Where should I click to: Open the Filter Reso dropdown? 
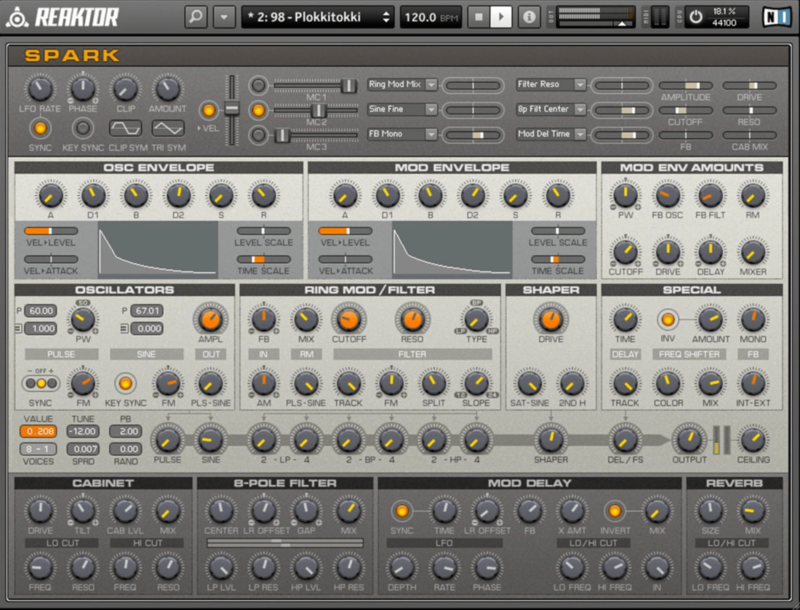tap(551, 85)
